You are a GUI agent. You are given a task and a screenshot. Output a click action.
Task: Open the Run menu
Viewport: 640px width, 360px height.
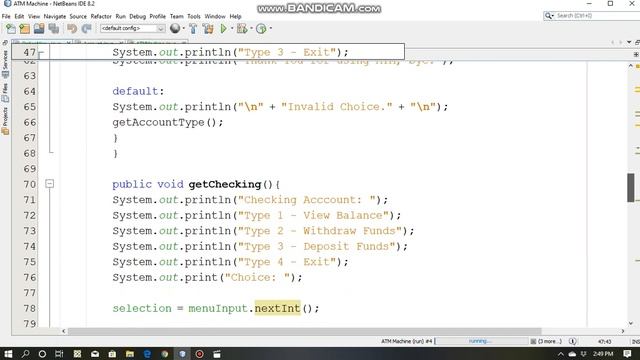pyautogui.click(x=120, y=16)
